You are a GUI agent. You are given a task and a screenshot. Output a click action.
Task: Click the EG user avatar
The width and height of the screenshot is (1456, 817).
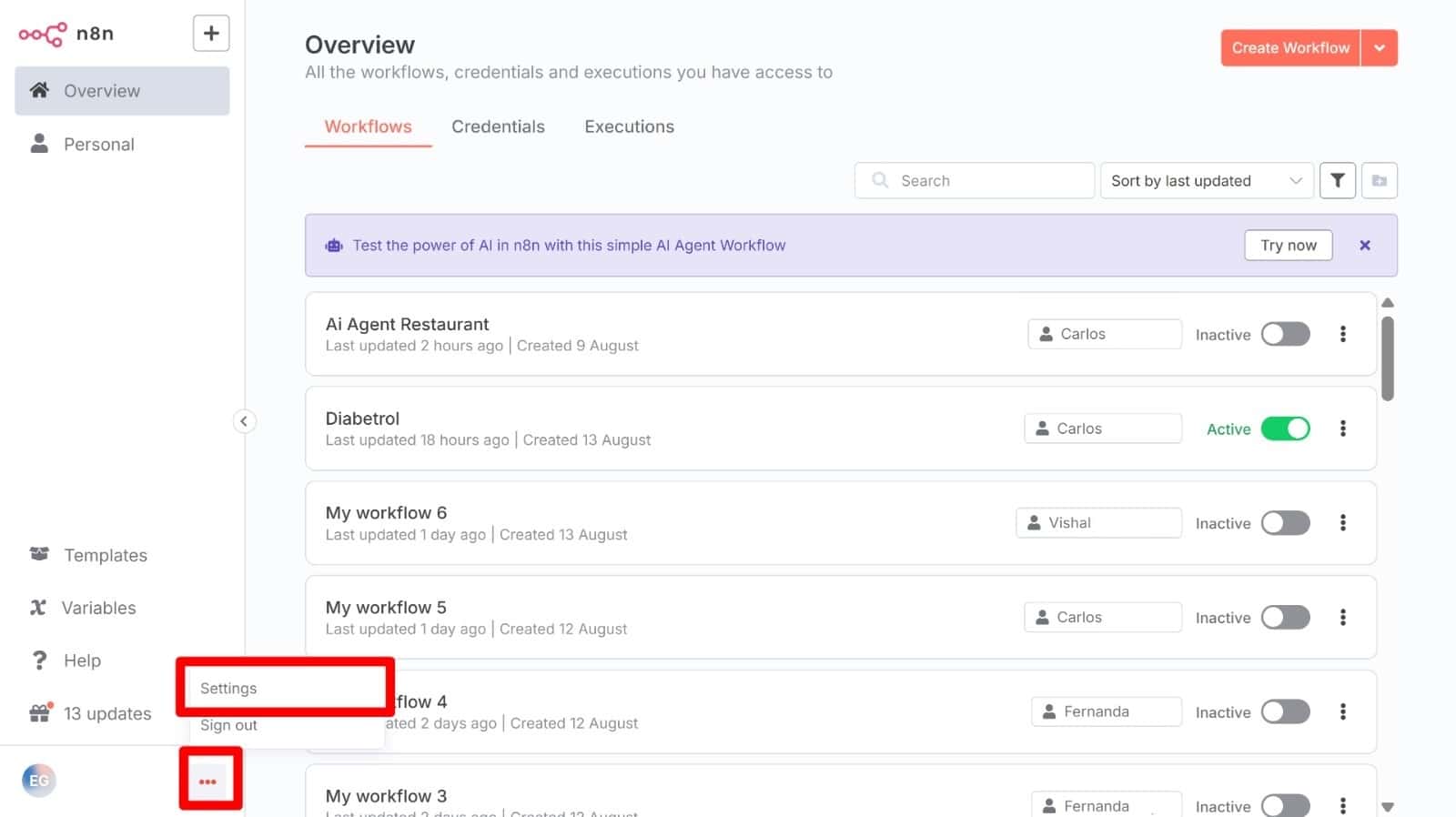click(39, 780)
